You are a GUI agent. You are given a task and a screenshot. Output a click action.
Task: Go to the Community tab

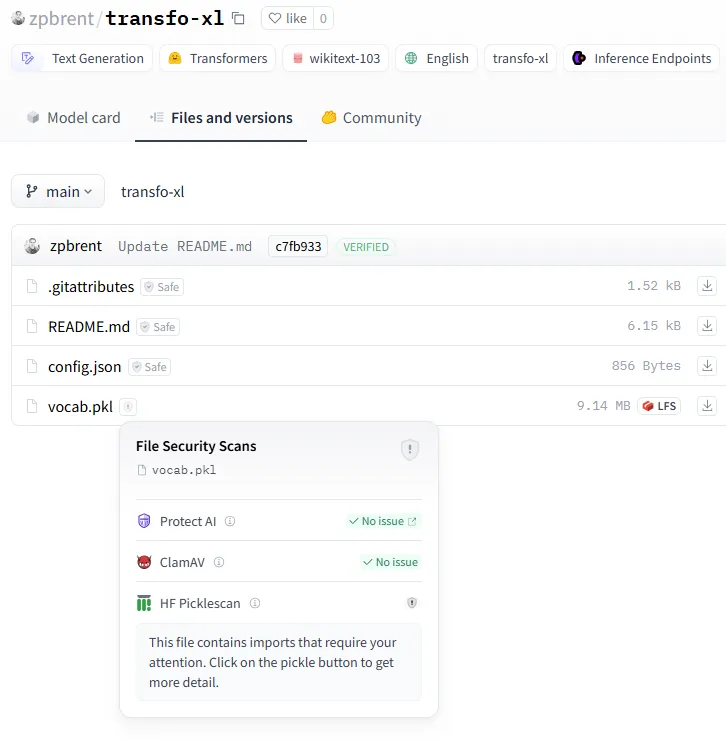[x=371, y=118]
